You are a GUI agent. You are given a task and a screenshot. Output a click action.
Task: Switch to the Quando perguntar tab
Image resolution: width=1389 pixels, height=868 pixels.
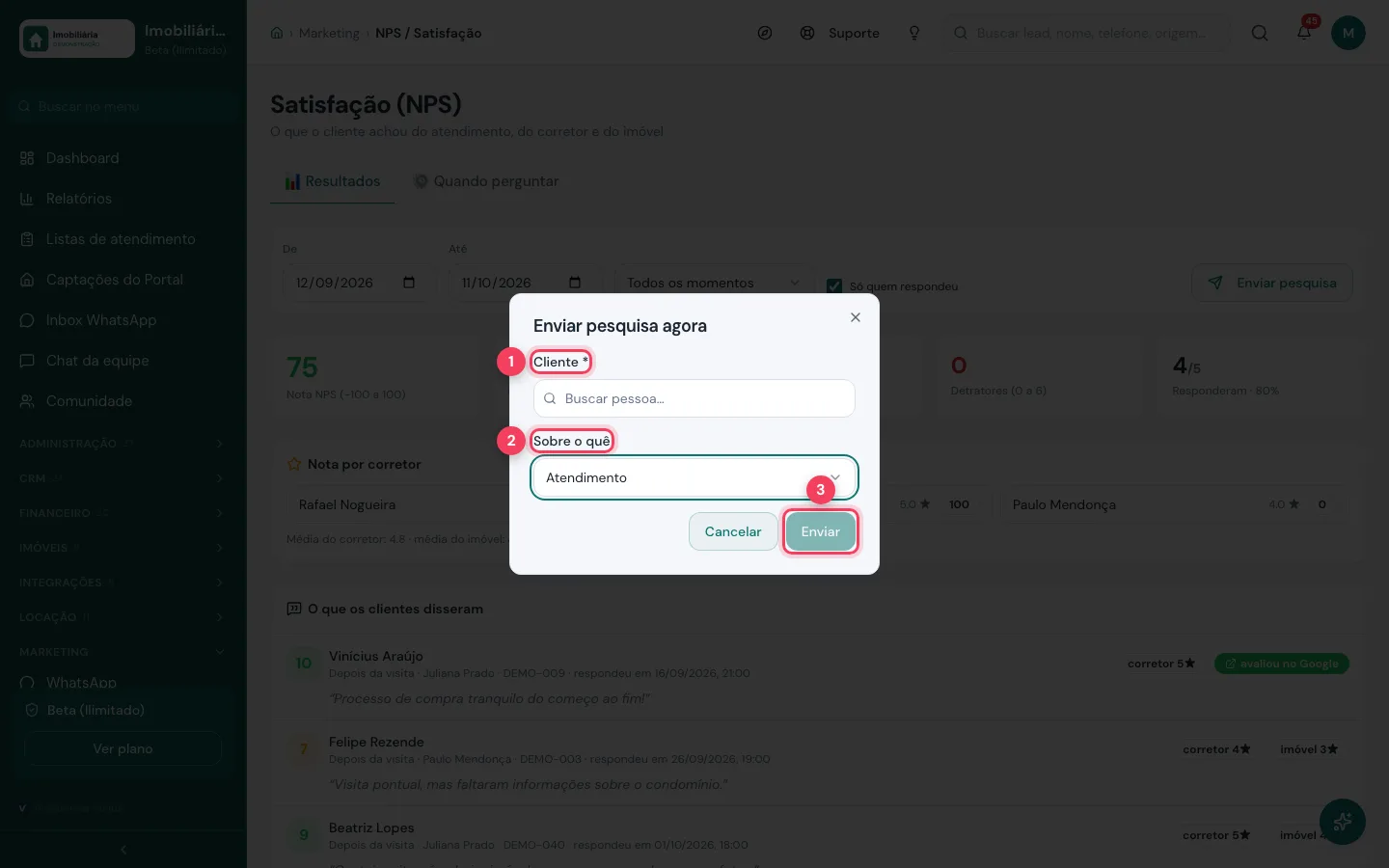point(486,181)
